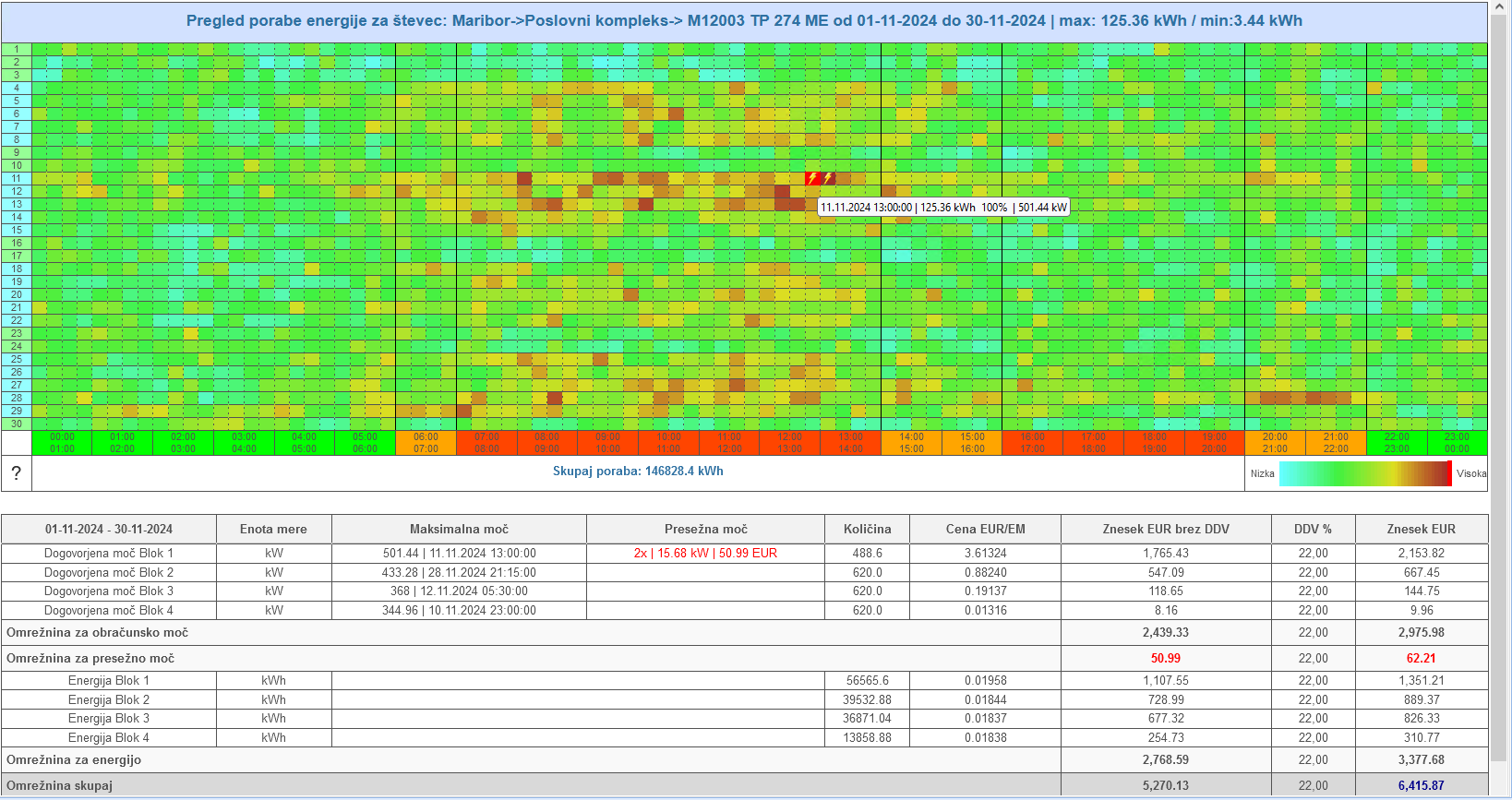The image size is (1512, 800).
Task: Click the left red lightning bolt on day 11
Action: [812, 178]
